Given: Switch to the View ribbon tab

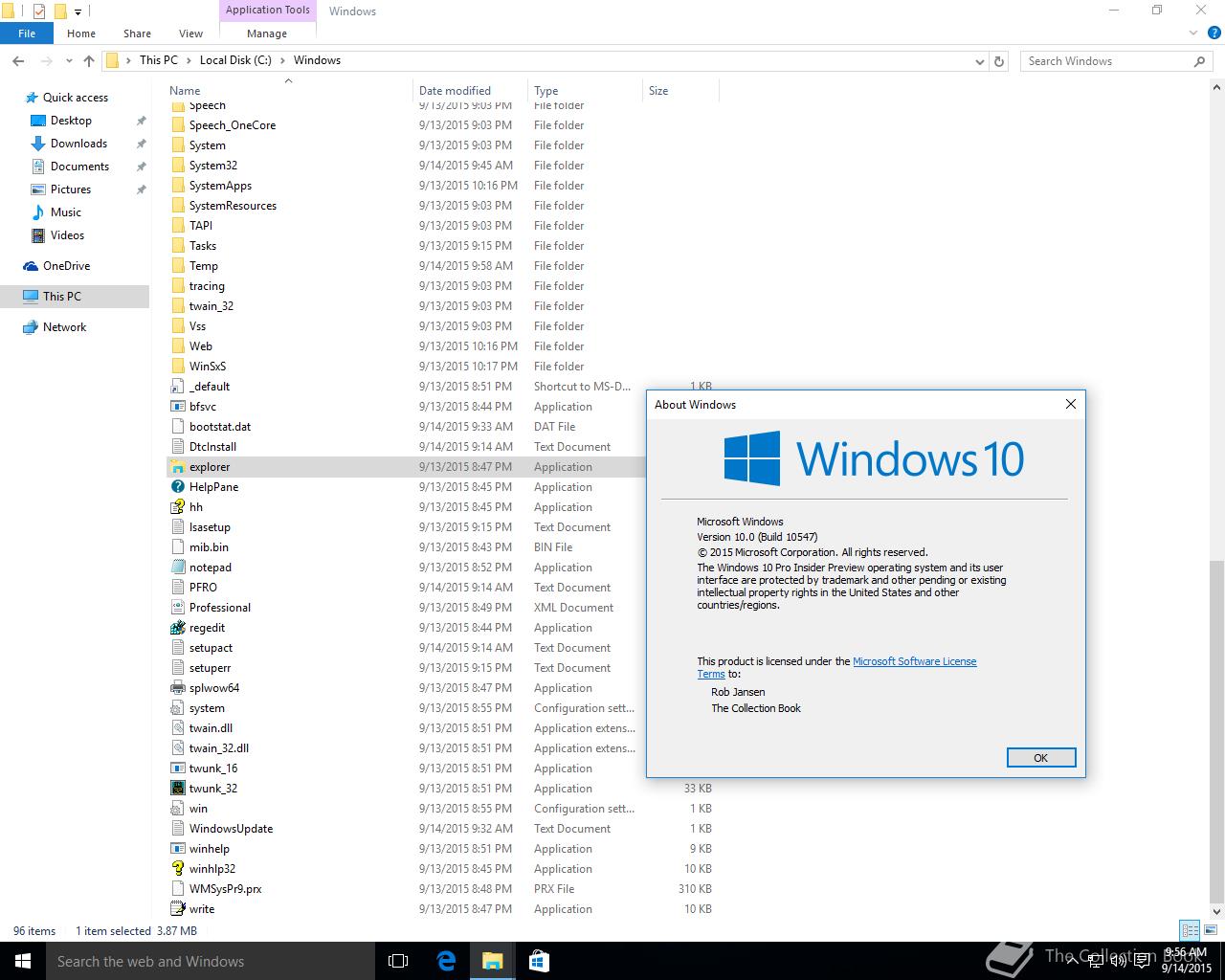Looking at the screenshot, I should [x=190, y=33].
